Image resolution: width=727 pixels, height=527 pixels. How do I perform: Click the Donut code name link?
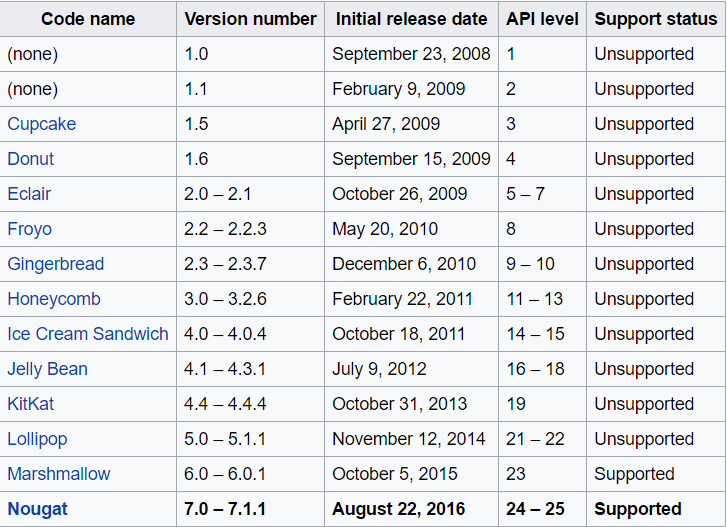[x=31, y=159]
